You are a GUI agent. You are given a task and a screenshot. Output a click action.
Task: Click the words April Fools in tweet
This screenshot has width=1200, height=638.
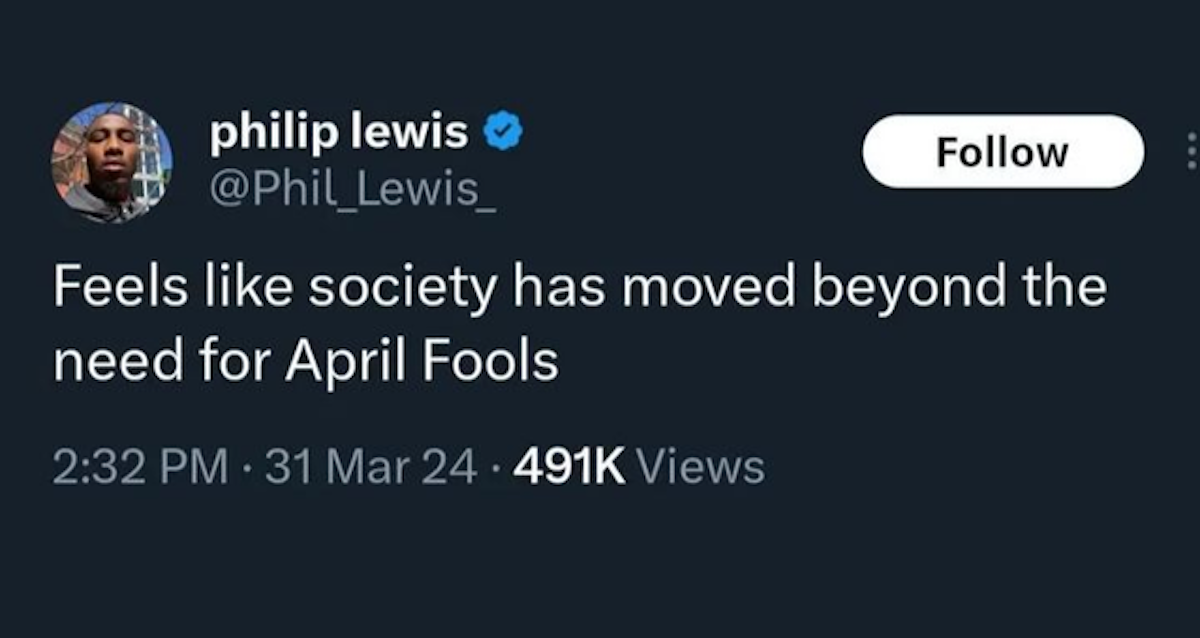point(421,361)
